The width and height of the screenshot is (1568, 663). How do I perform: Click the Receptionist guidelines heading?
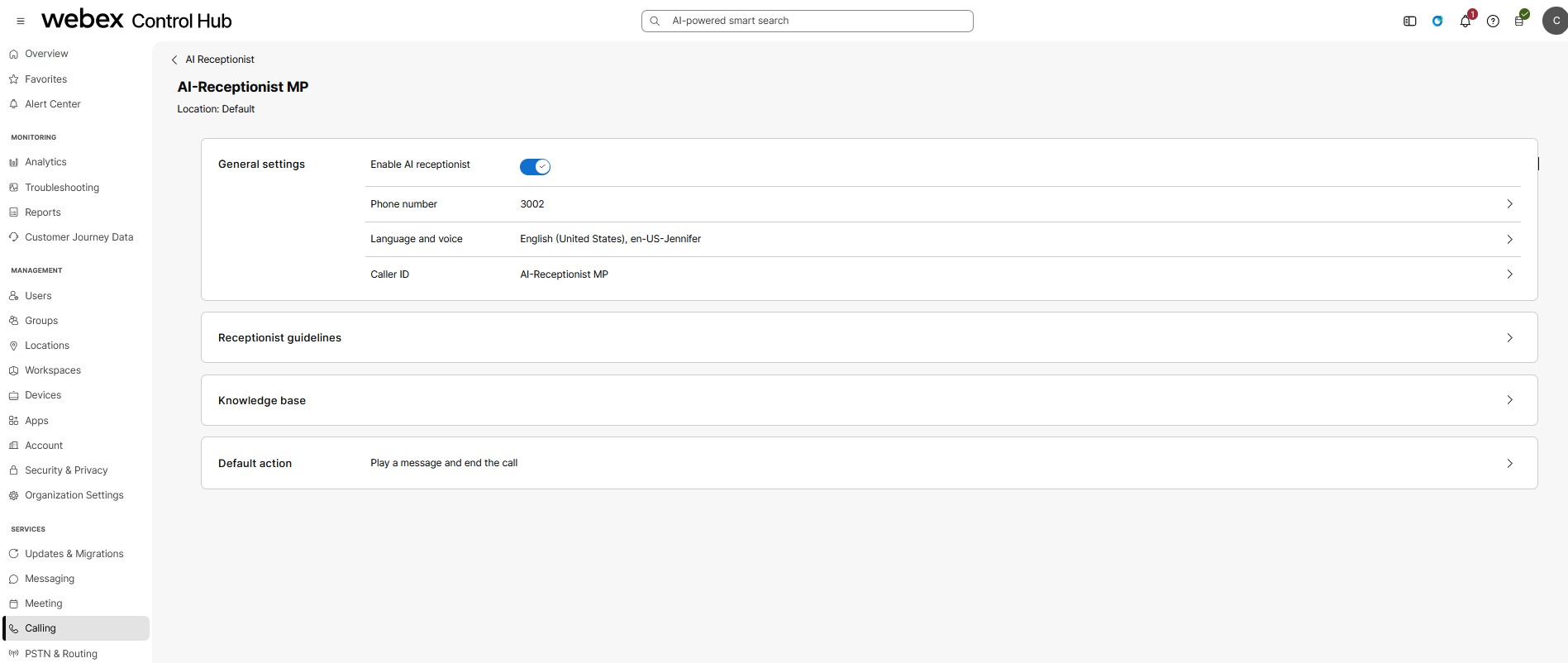click(279, 338)
